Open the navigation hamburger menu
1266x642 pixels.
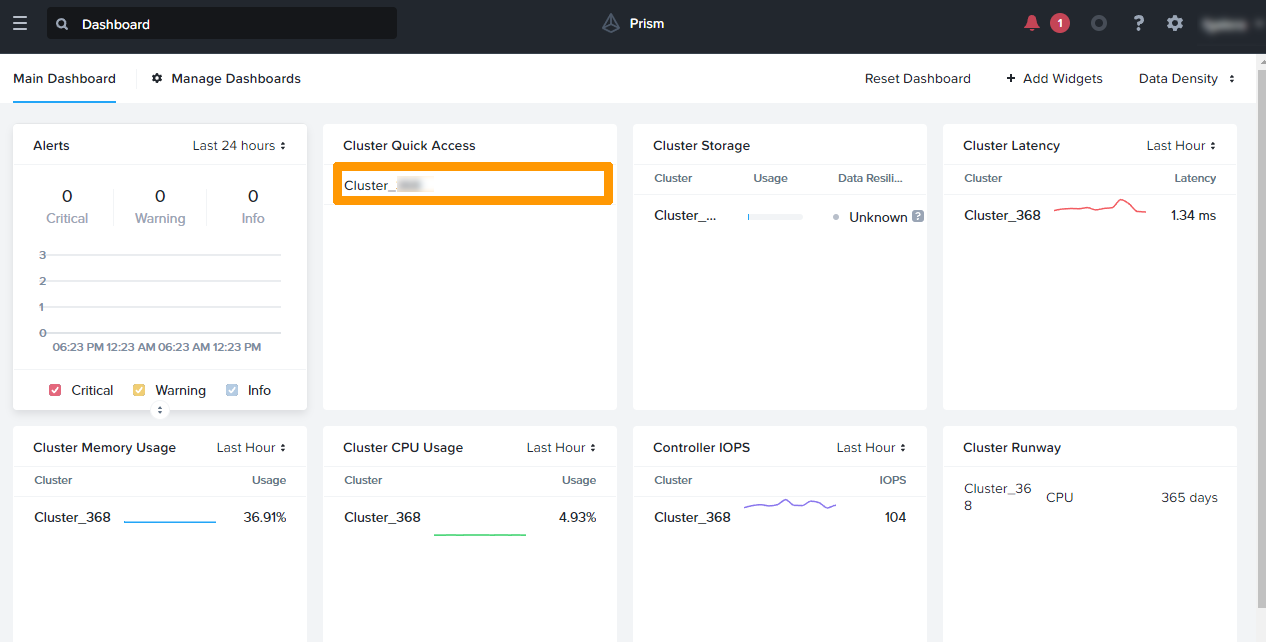20,23
